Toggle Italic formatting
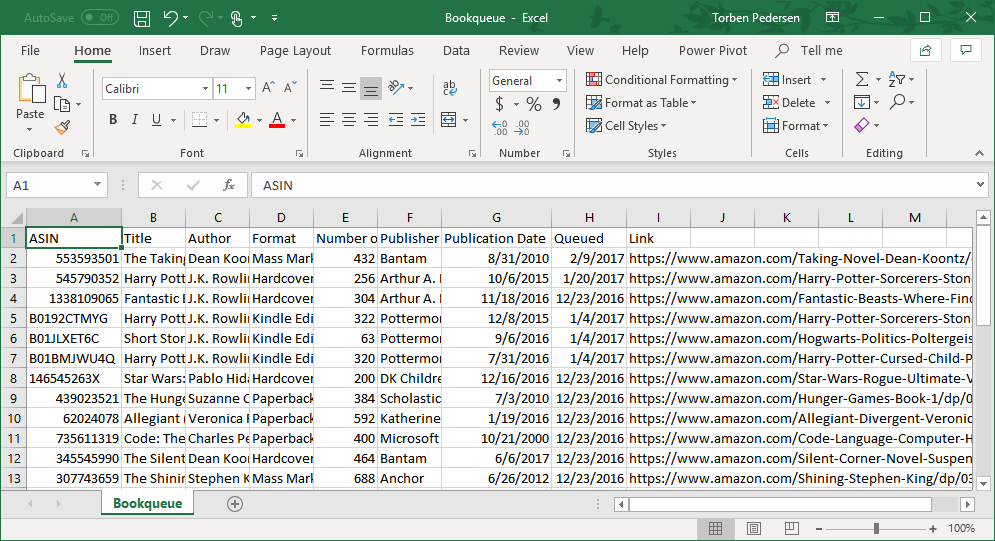The image size is (995, 541). [135, 119]
